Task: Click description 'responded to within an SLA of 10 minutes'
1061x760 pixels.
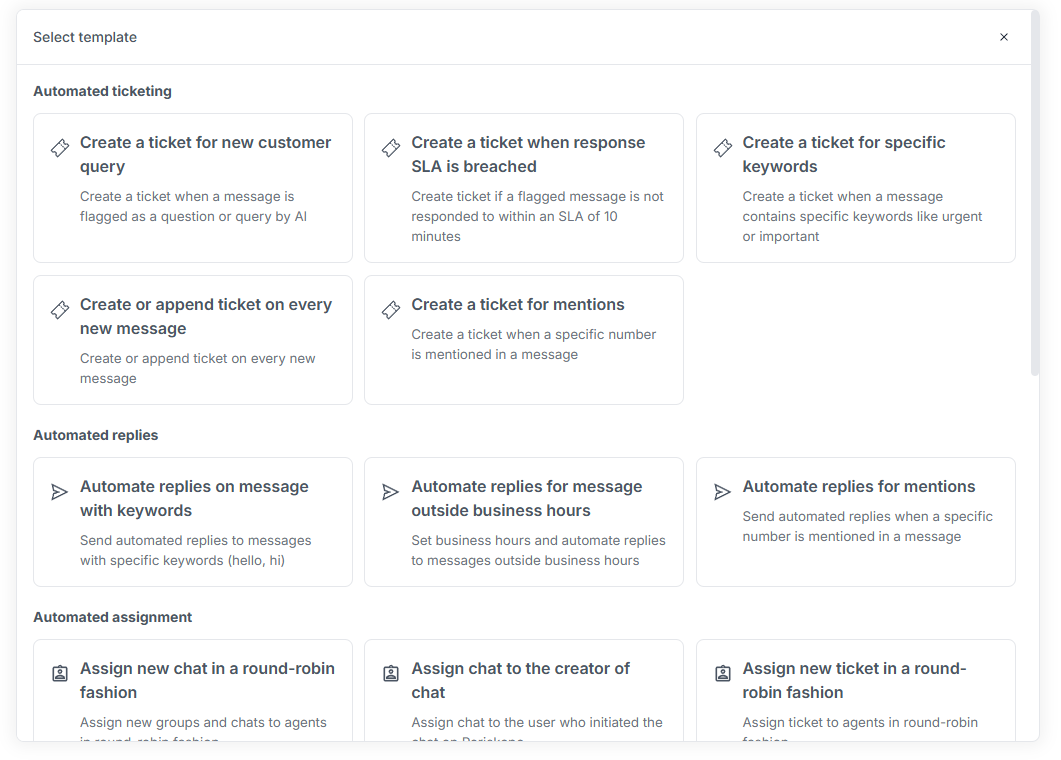Action: pyautogui.click(x=514, y=226)
